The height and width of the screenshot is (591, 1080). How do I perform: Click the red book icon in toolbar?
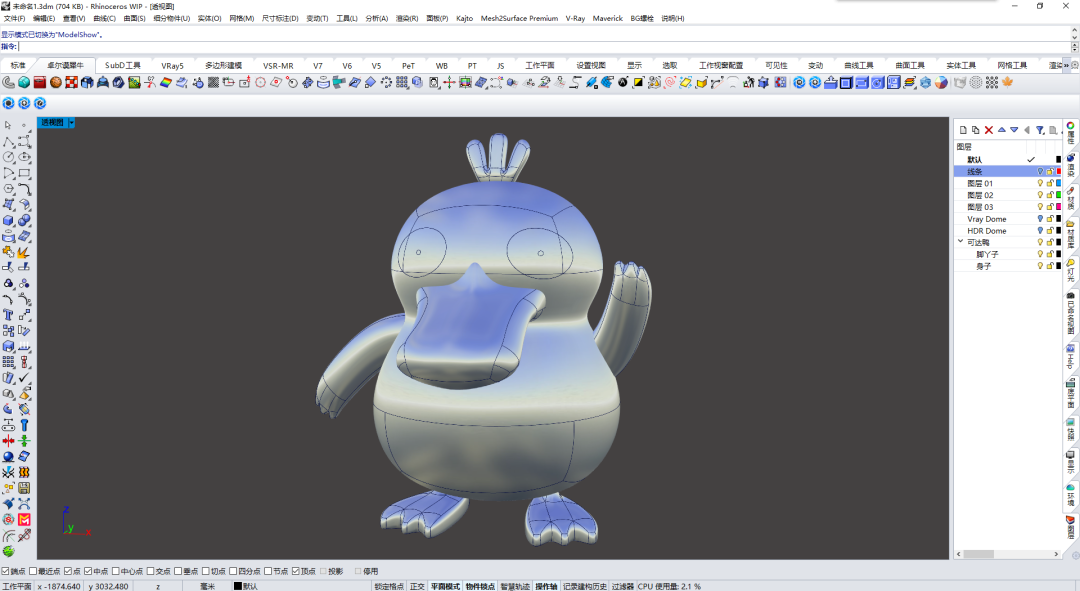tap(39, 83)
